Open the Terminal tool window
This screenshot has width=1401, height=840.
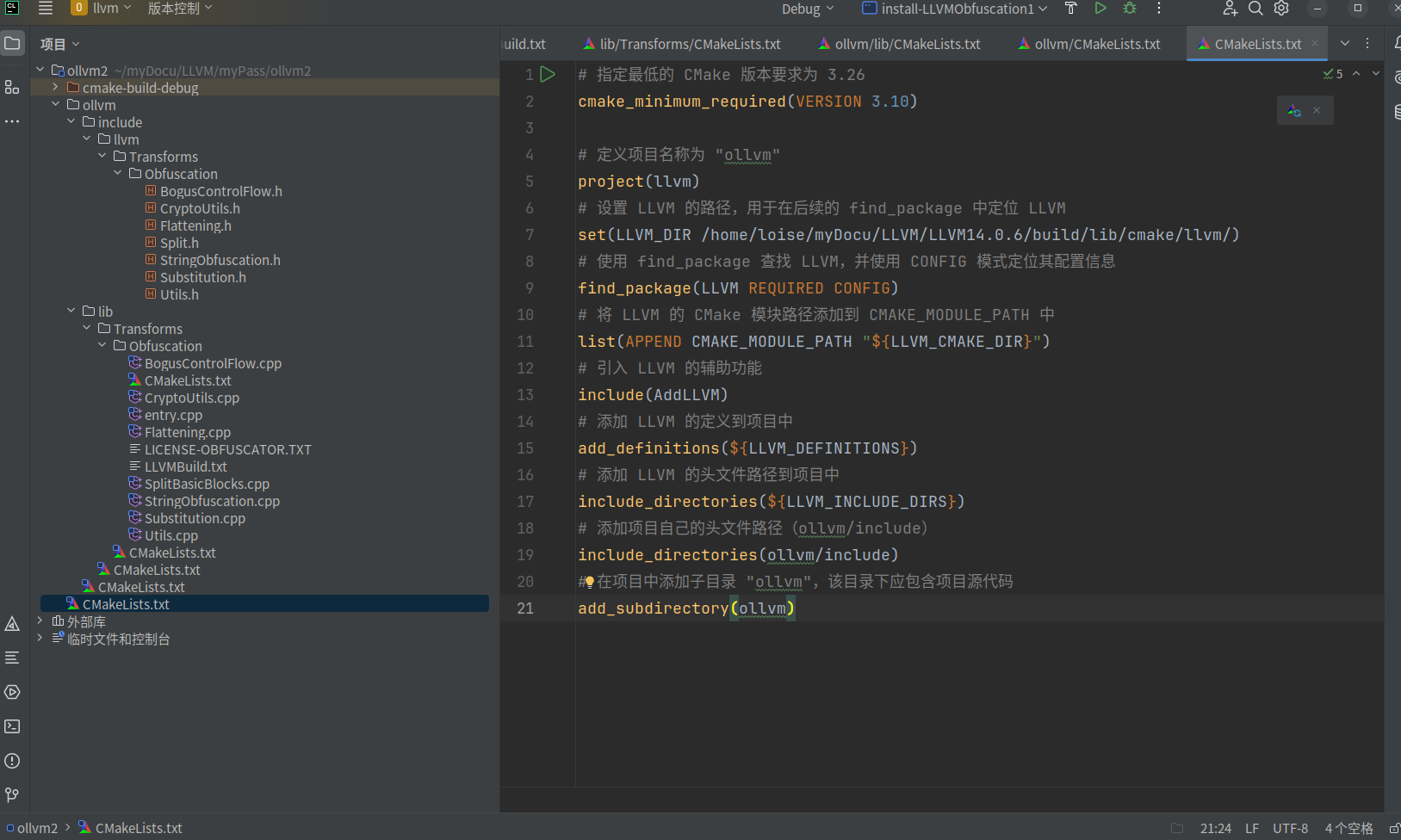12,726
